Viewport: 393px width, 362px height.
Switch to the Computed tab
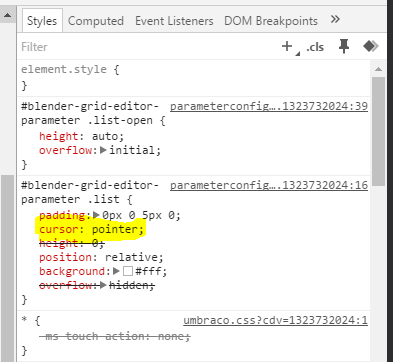96,21
